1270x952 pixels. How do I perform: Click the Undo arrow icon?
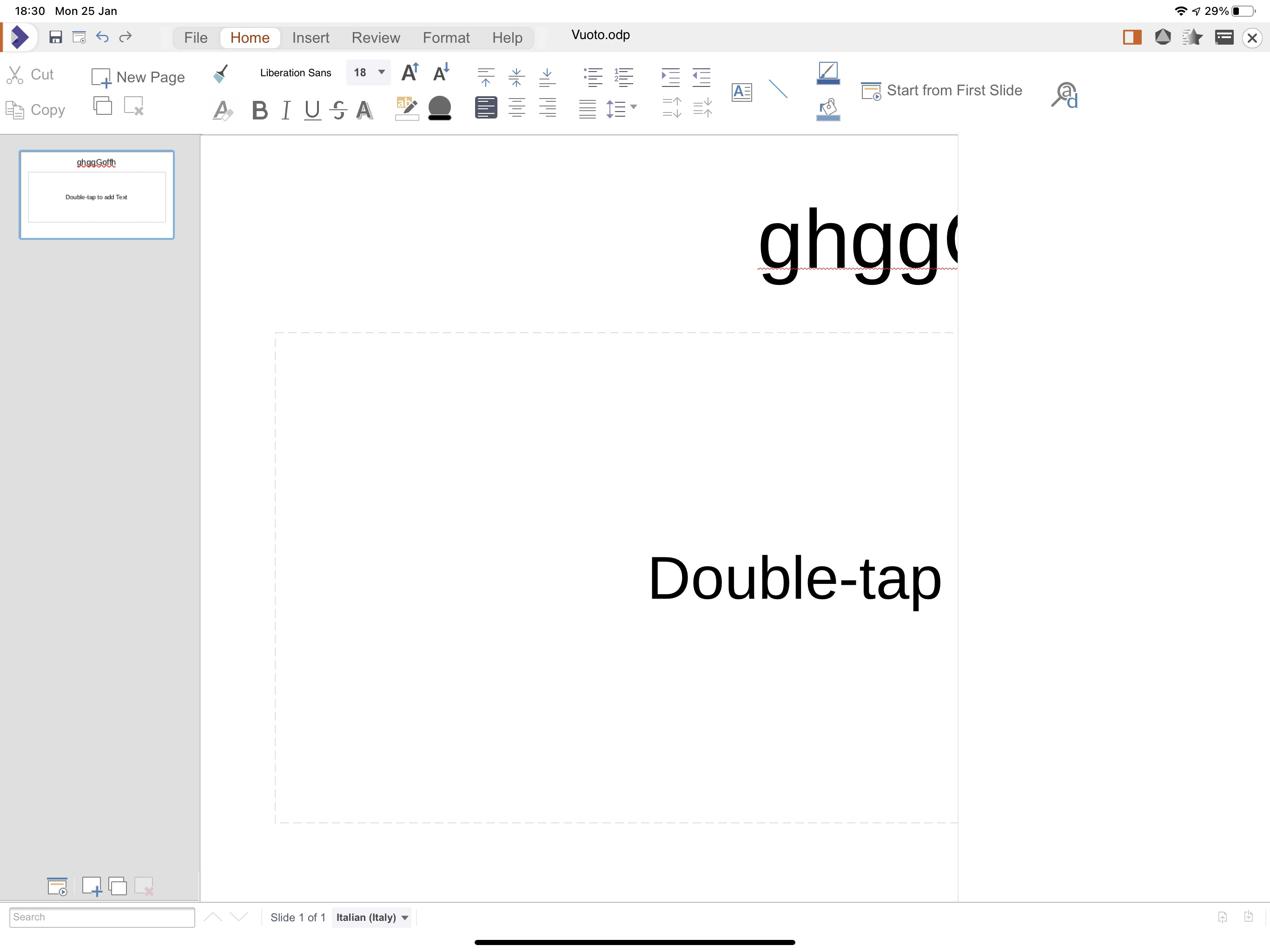tap(102, 37)
